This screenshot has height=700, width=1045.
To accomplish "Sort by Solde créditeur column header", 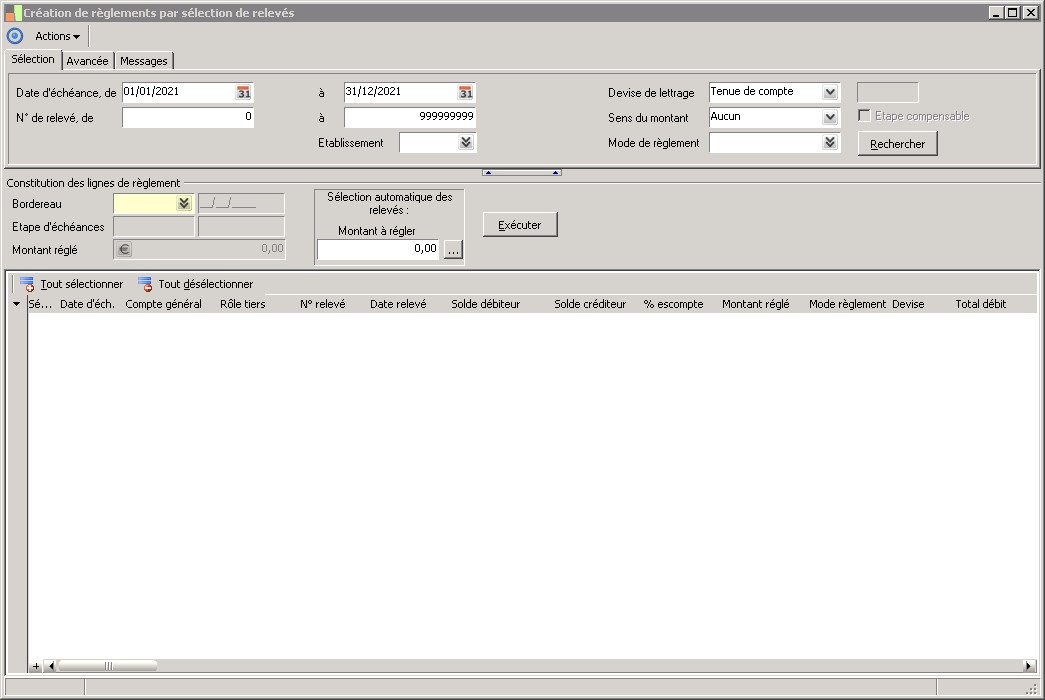I will (590, 304).
